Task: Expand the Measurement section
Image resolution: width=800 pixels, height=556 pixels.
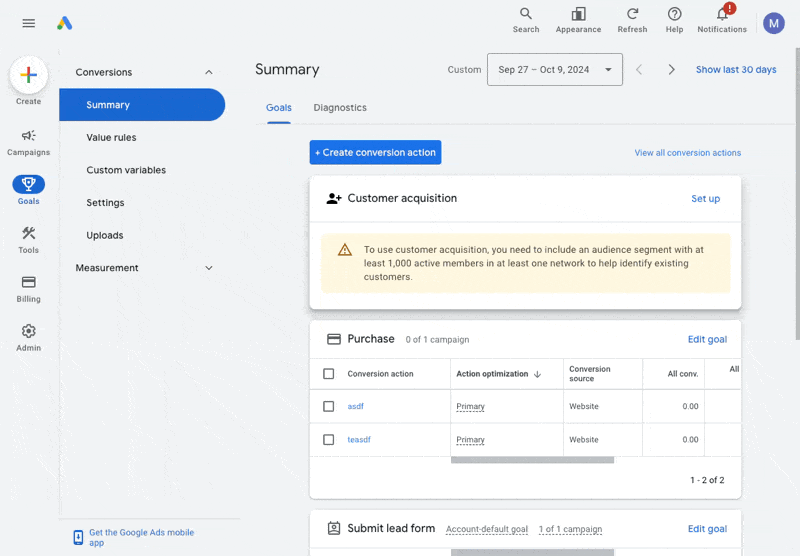Action: point(209,268)
